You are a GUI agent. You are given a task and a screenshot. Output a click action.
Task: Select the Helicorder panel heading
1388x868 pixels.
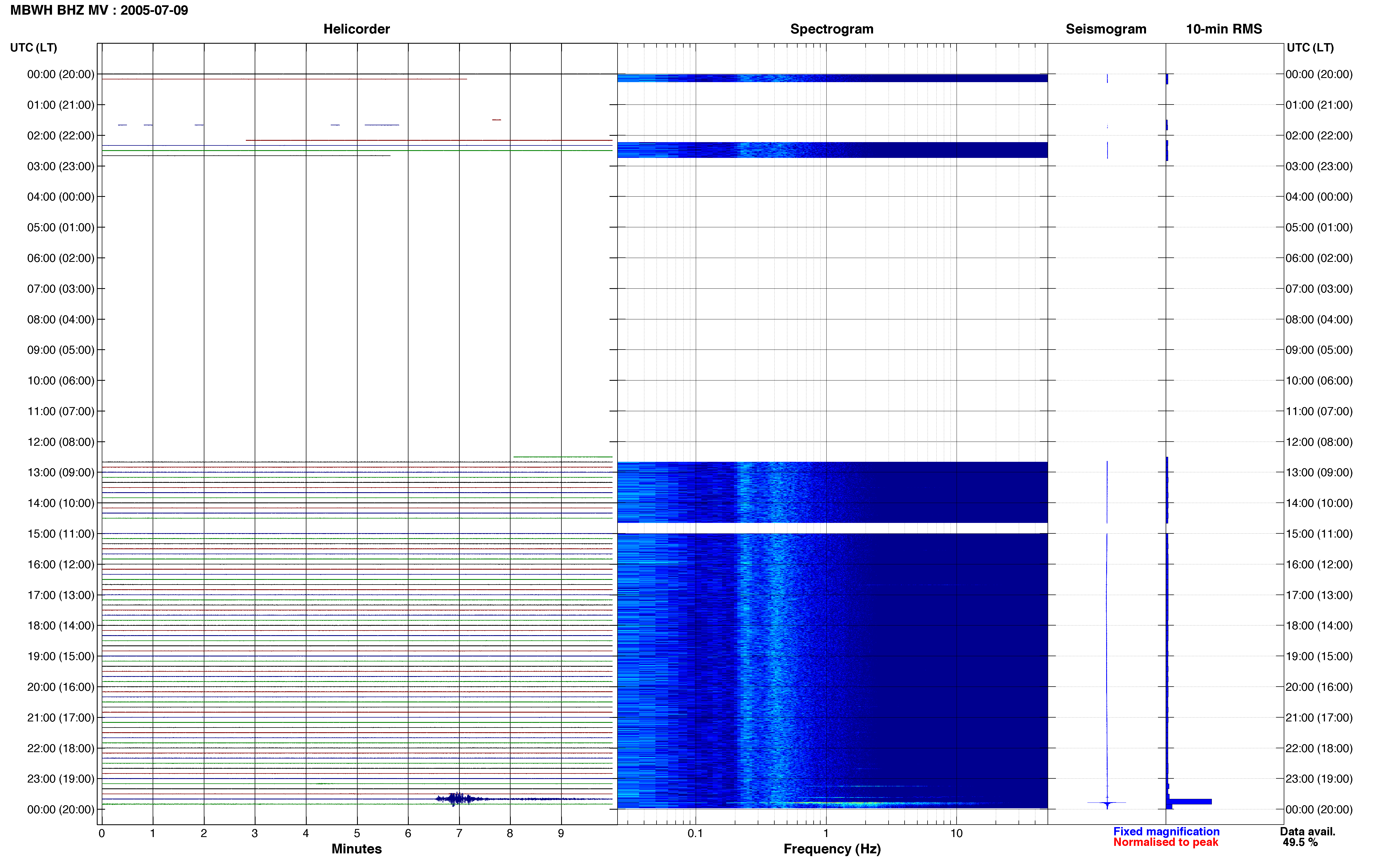(356, 29)
